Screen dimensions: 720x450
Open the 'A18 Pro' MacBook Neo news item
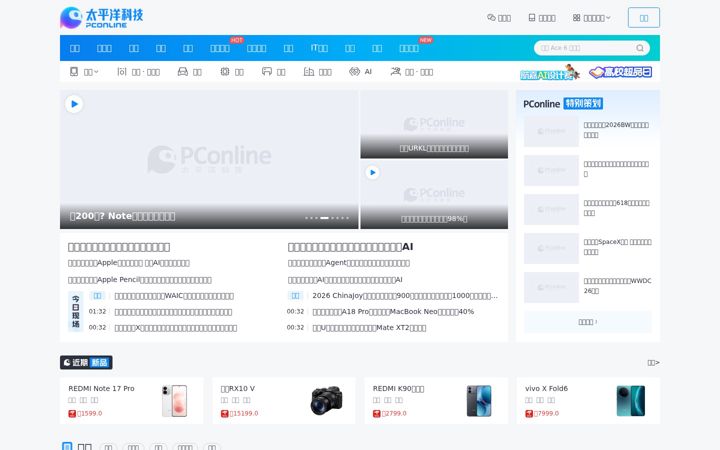pyautogui.click(x=393, y=312)
